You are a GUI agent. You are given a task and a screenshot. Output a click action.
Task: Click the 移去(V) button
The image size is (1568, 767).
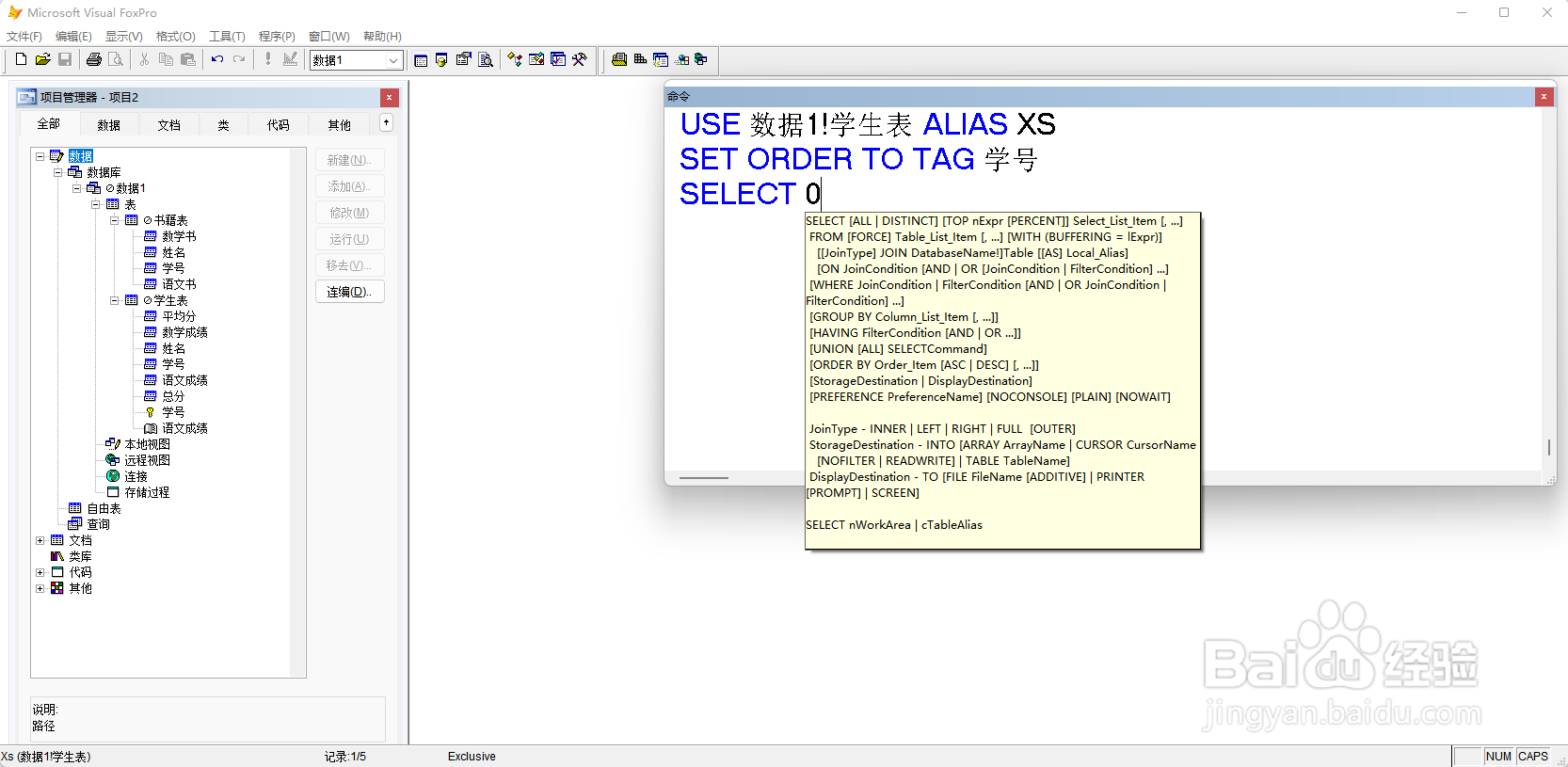(x=349, y=265)
